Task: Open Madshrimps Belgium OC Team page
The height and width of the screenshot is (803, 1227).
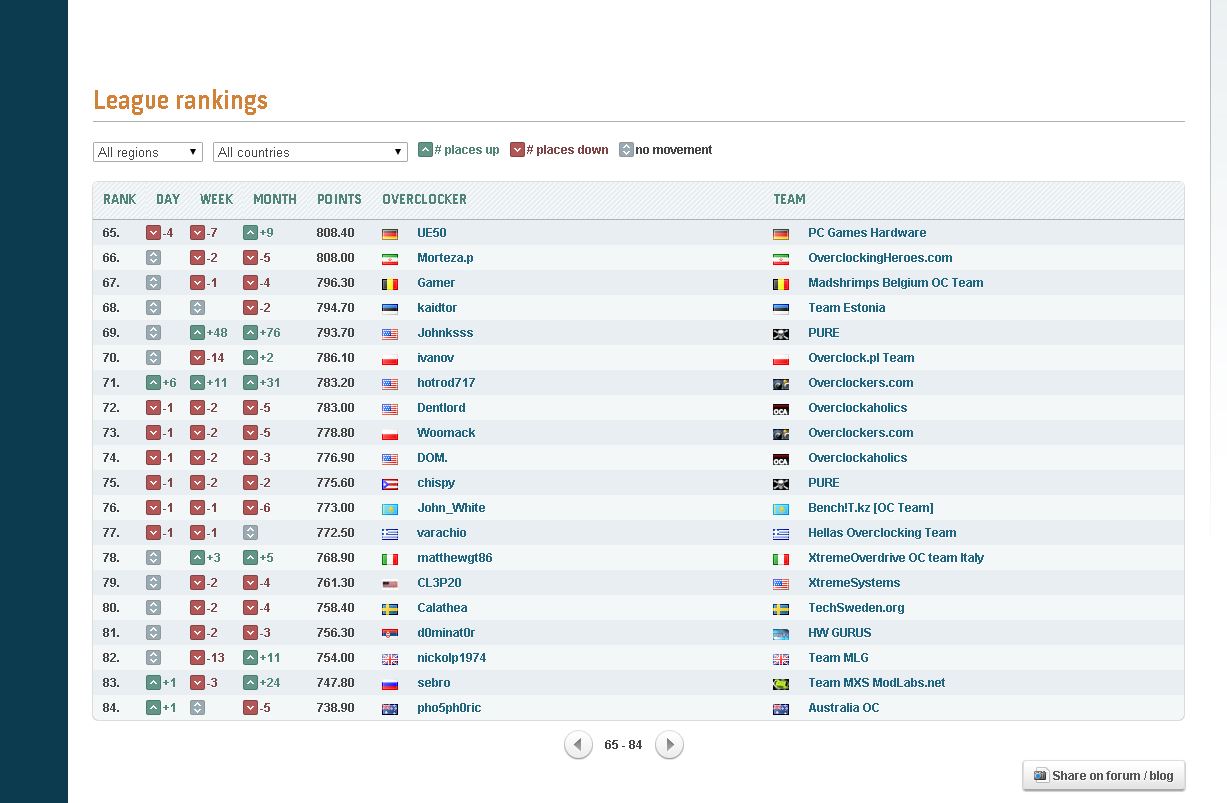Action: click(x=896, y=282)
